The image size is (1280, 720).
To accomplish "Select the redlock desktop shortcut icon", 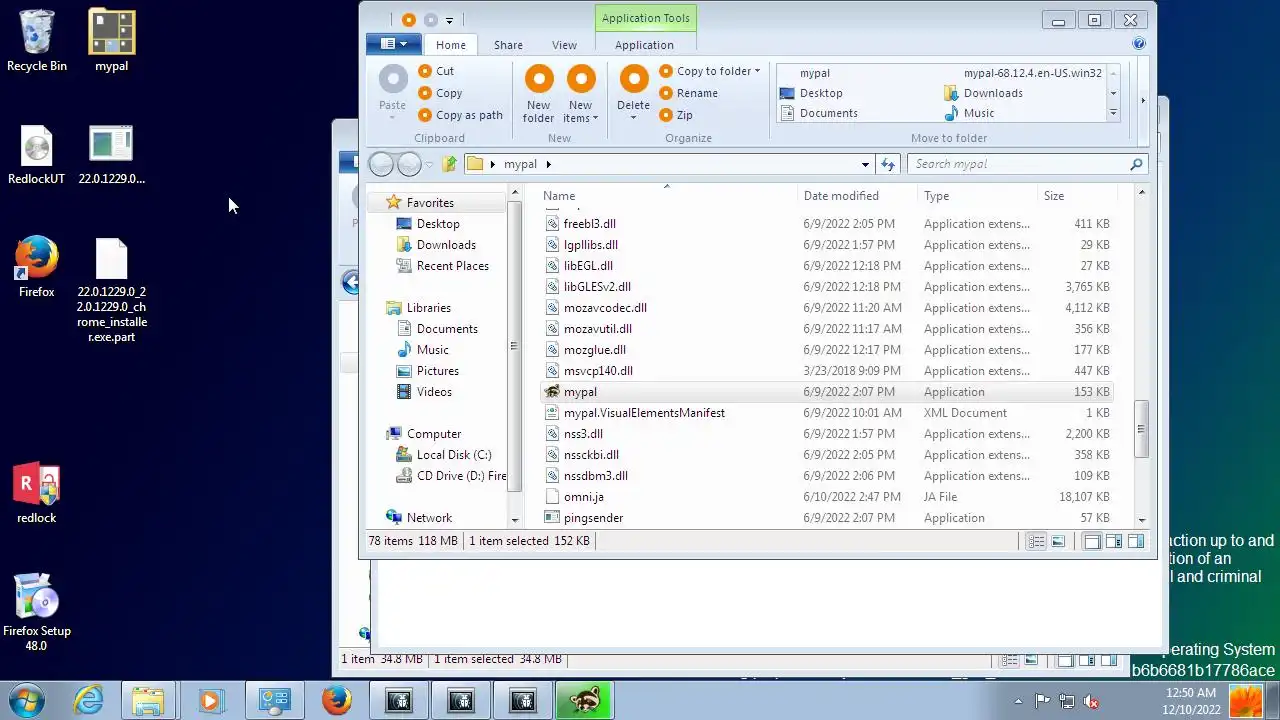I will 37,494.
